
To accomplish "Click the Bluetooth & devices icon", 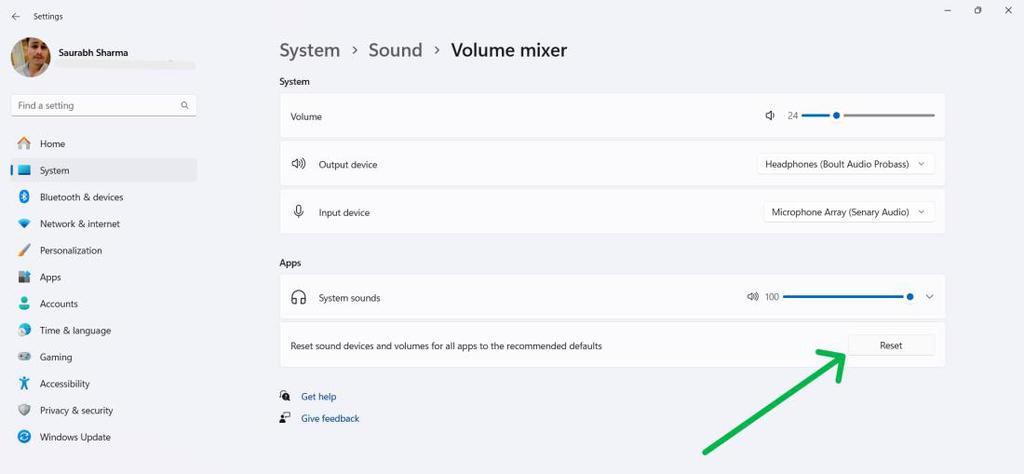I will pos(24,197).
